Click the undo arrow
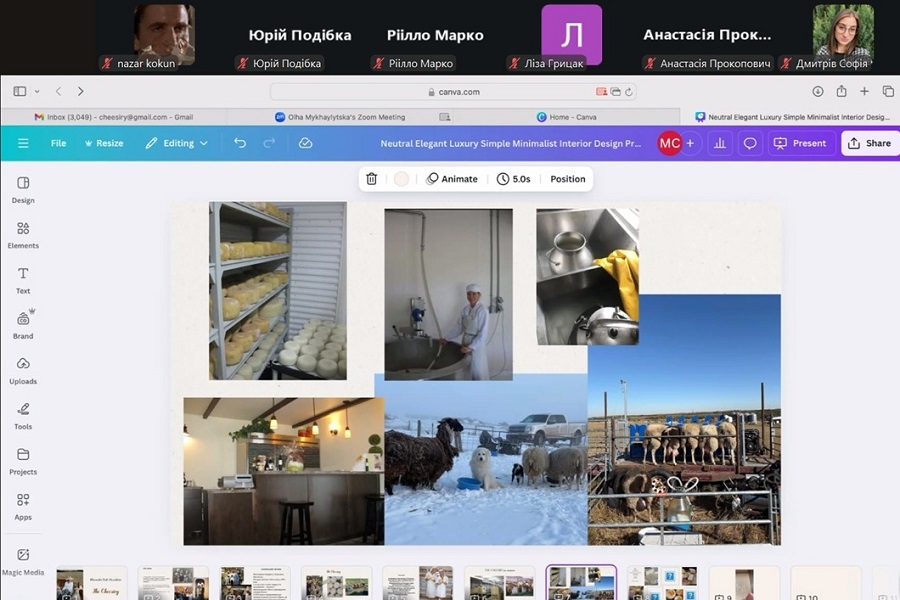 pyautogui.click(x=240, y=143)
